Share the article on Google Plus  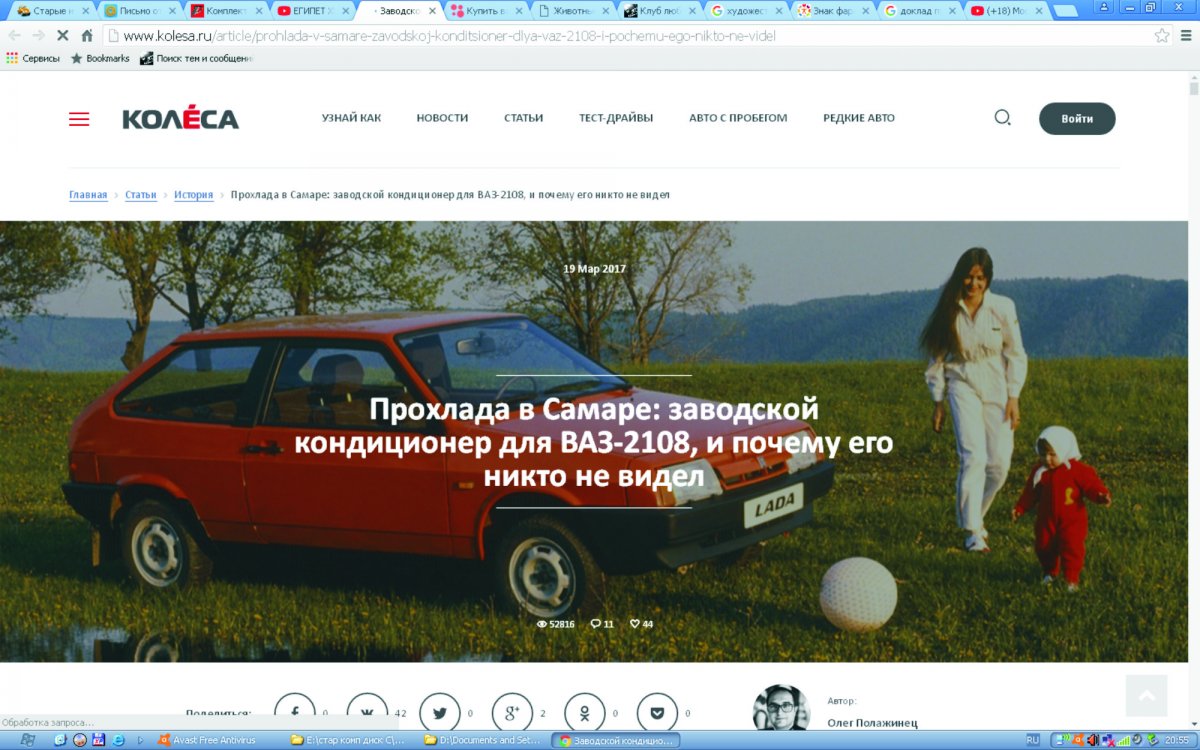pyautogui.click(x=512, y=713)
